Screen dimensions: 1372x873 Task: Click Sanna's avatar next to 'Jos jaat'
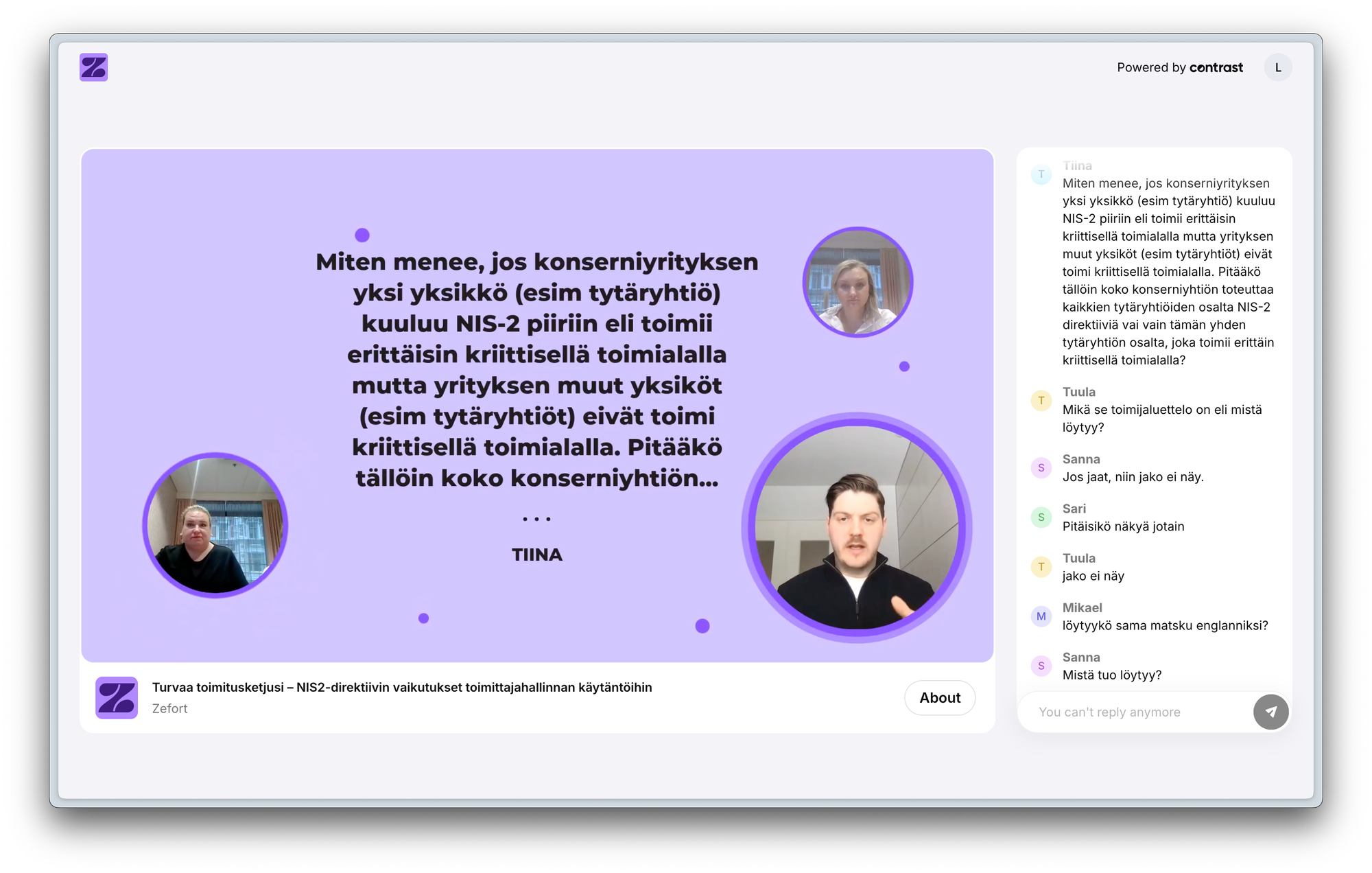click(x=1041, y=468)
